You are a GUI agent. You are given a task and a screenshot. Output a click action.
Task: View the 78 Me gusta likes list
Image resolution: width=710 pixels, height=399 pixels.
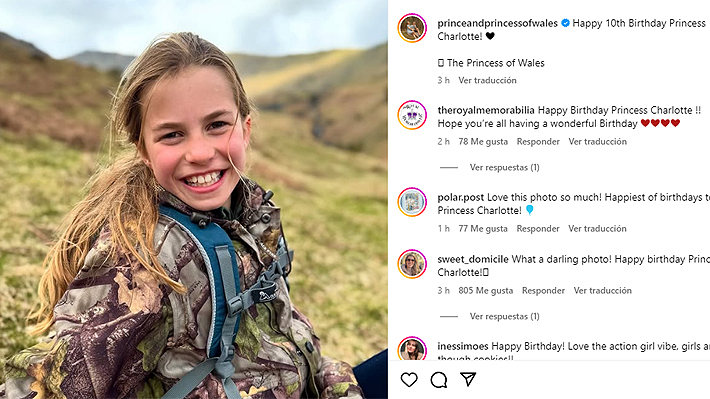click(483, 141)
